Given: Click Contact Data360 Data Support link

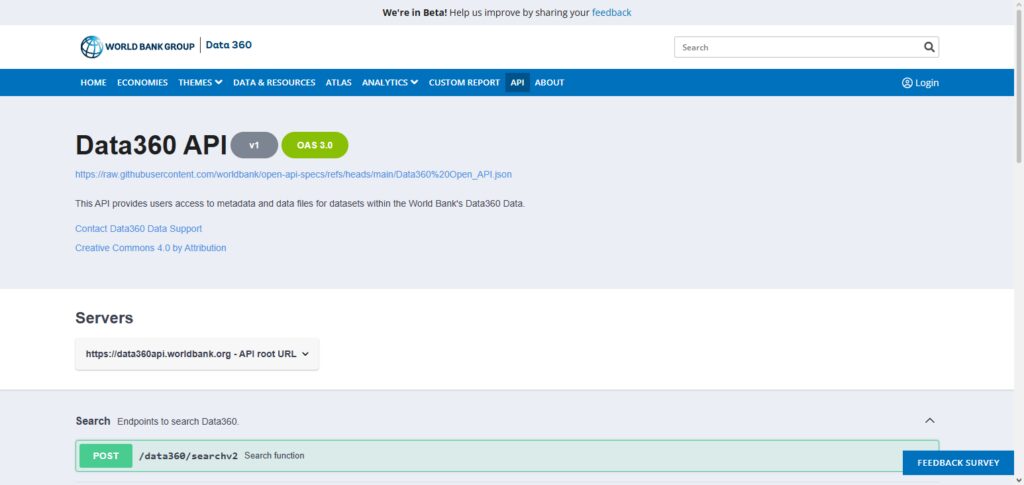Looking at the screenshot, I should coord(138,229).
